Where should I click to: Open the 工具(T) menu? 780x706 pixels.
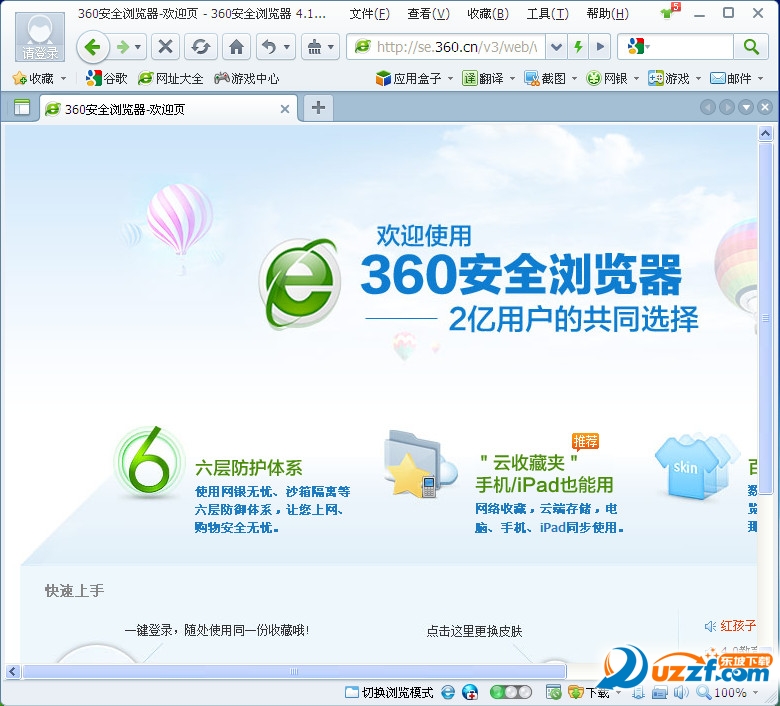(547, 14)
